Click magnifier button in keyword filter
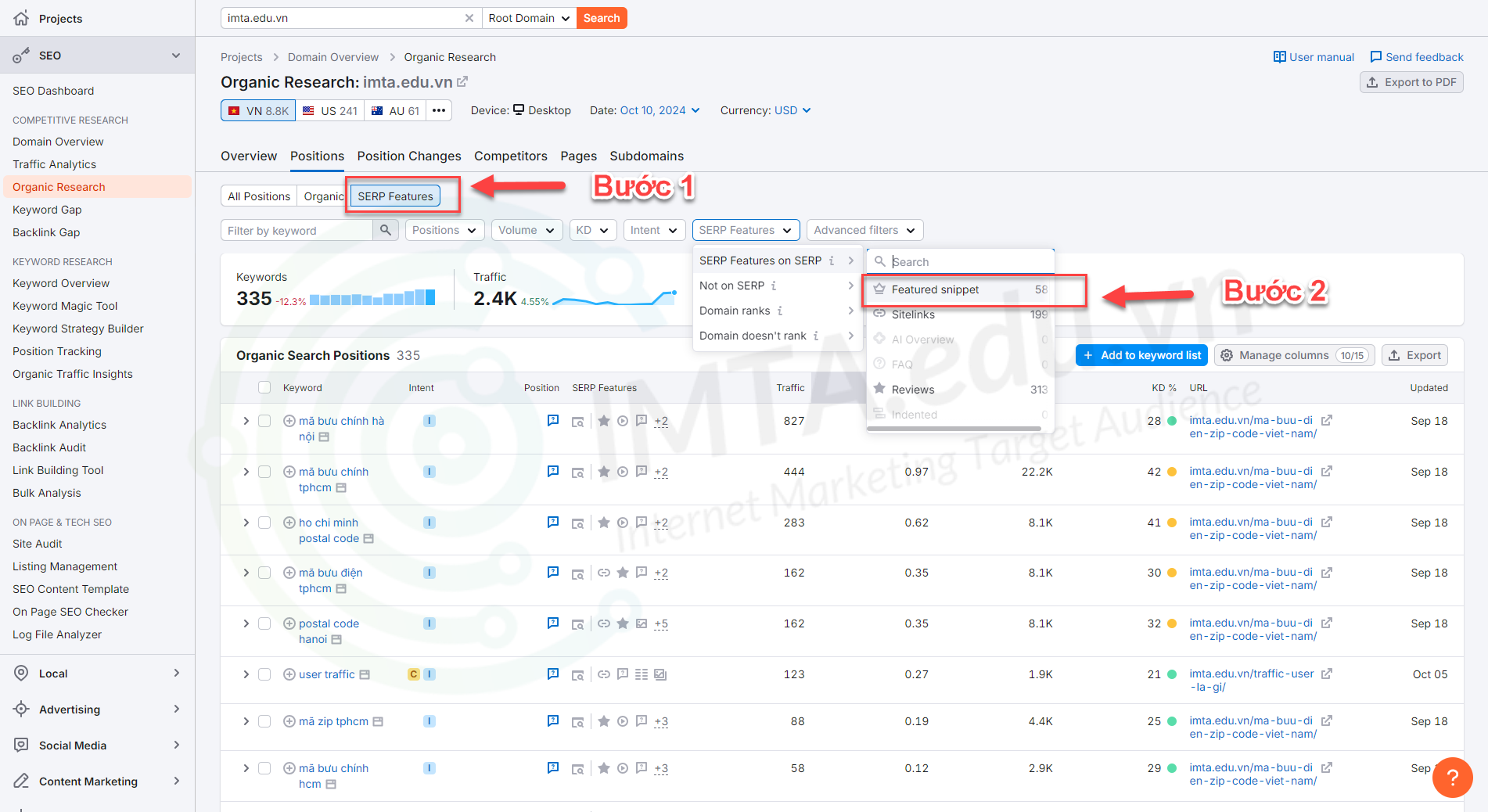 386,230
